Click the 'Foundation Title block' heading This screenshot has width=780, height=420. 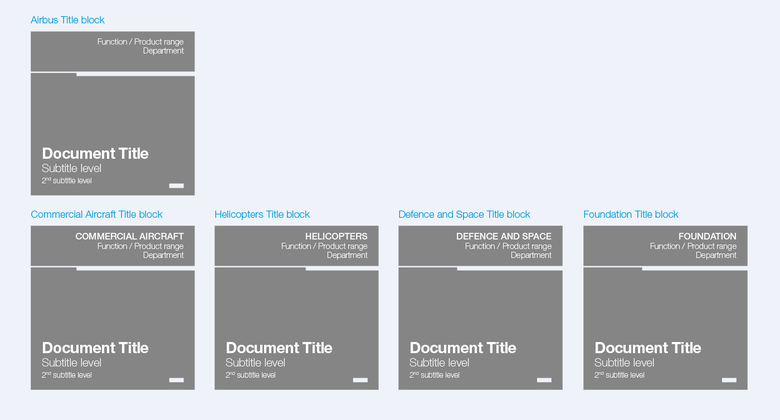[x=631, y=214]
